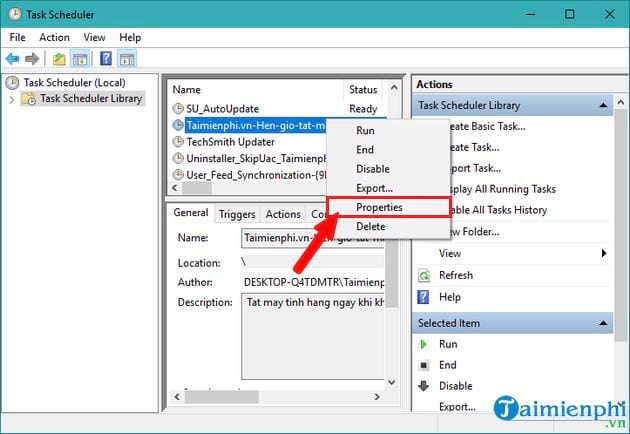
Task: Click View in the Actions pane
Action: click(450, 254)
